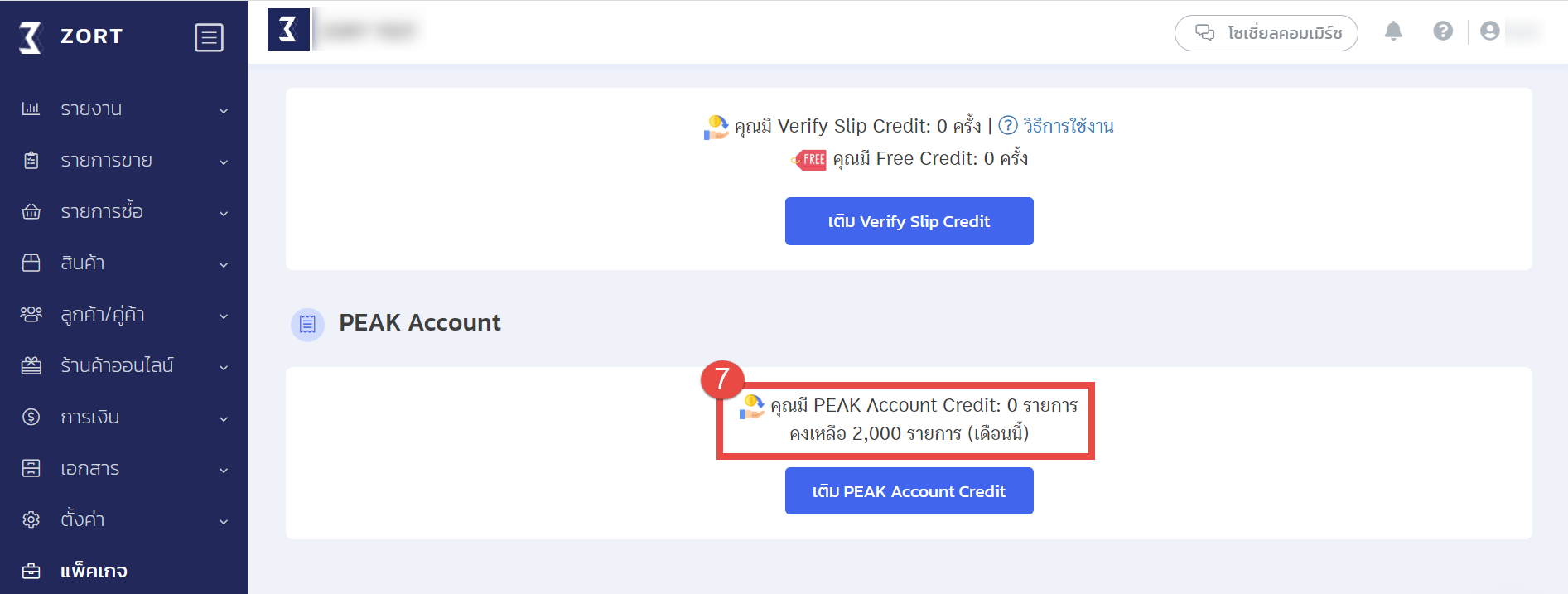Click the PEAK Account receipt icon
This screenshot has width=1568, height=594.
(307, 325)
